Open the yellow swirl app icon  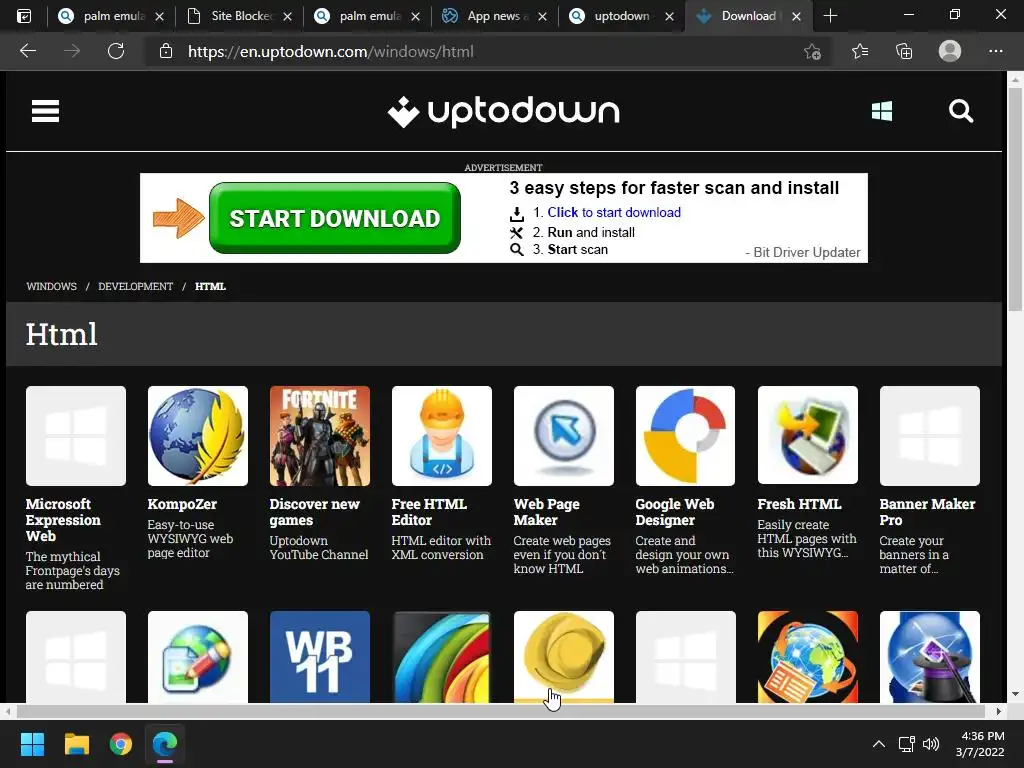tap(564, 657)
